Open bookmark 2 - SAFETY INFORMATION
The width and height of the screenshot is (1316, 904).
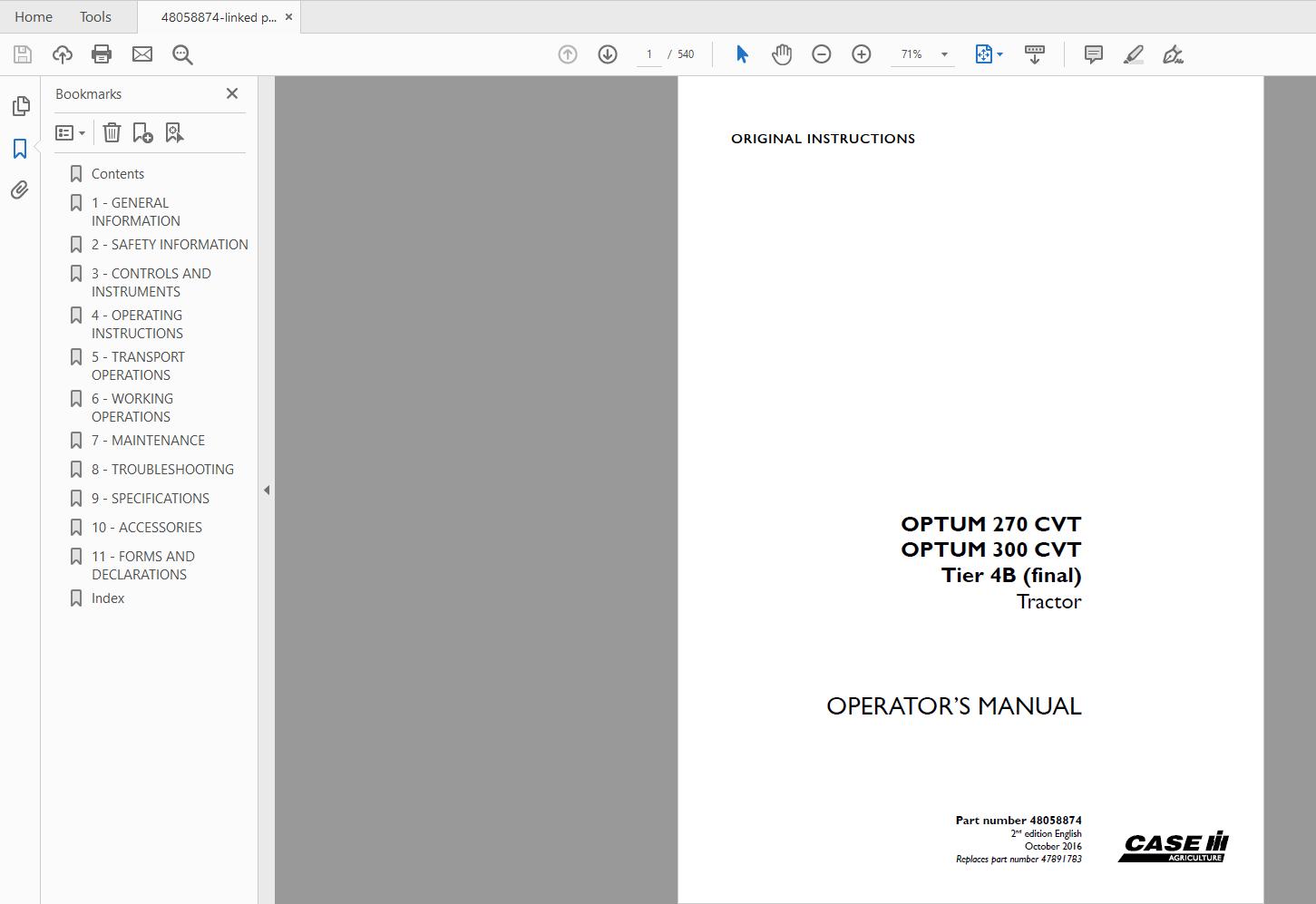(170, 245)
